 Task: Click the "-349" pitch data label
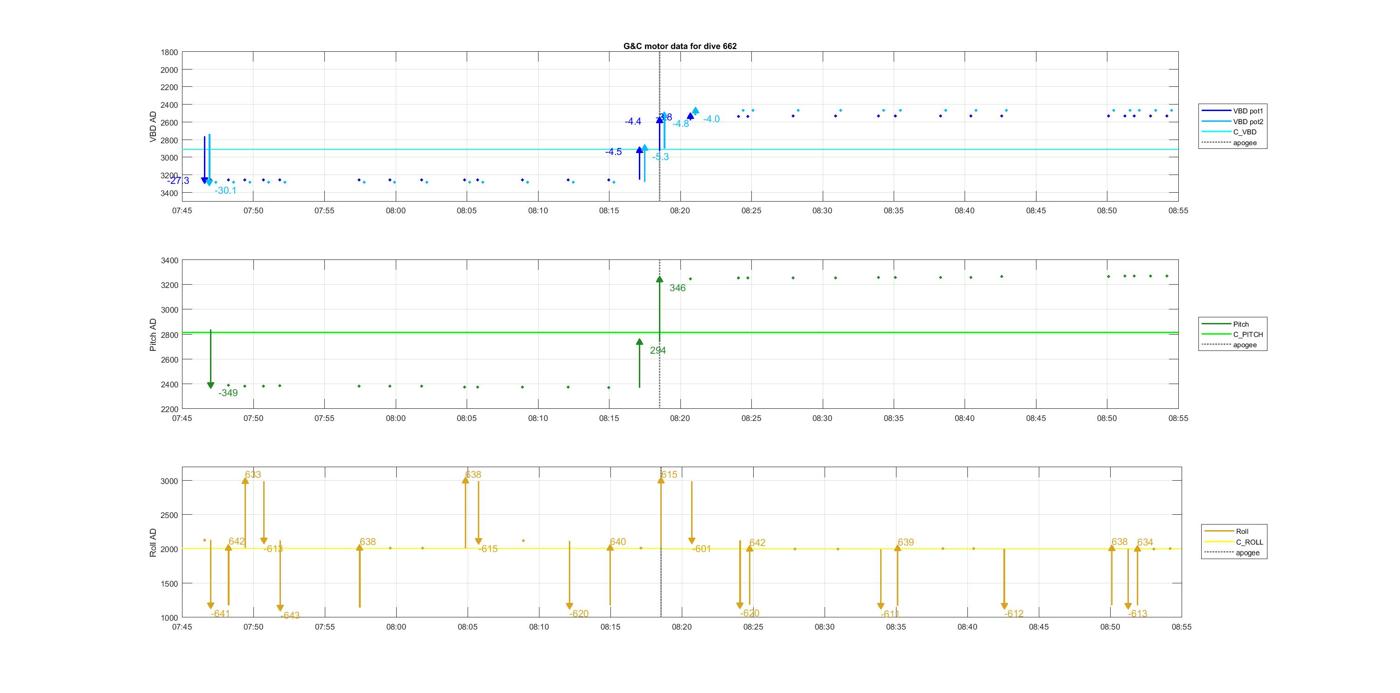(x=228, y=393)
